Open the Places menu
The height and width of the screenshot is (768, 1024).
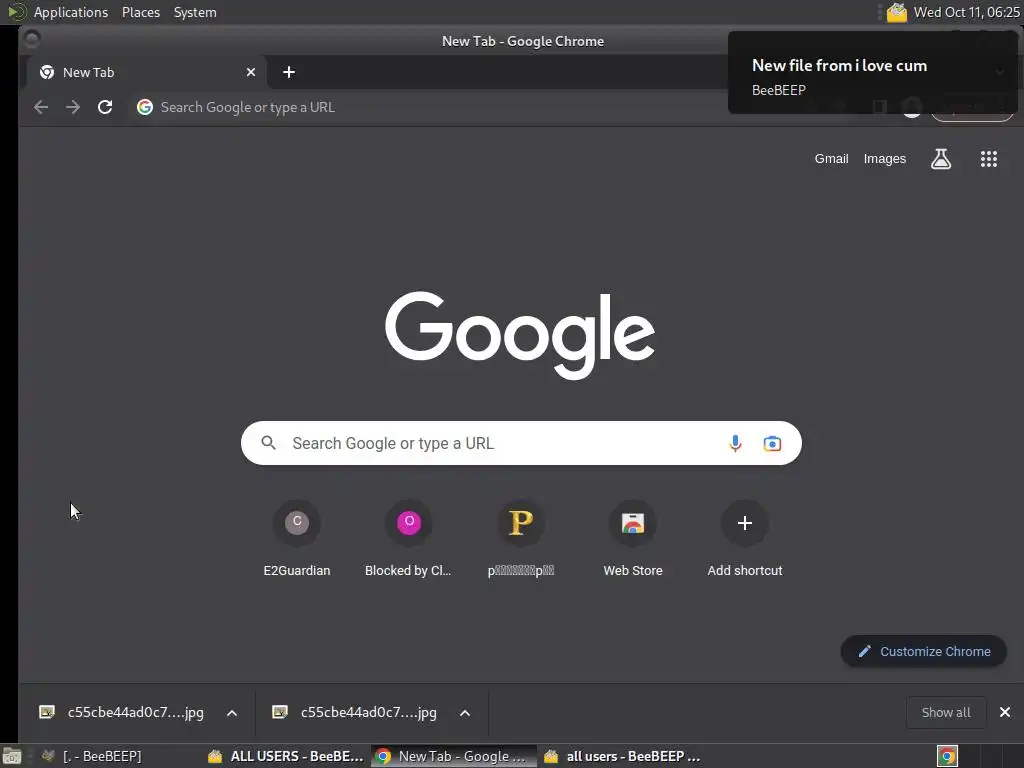click(x=140, y=12)
